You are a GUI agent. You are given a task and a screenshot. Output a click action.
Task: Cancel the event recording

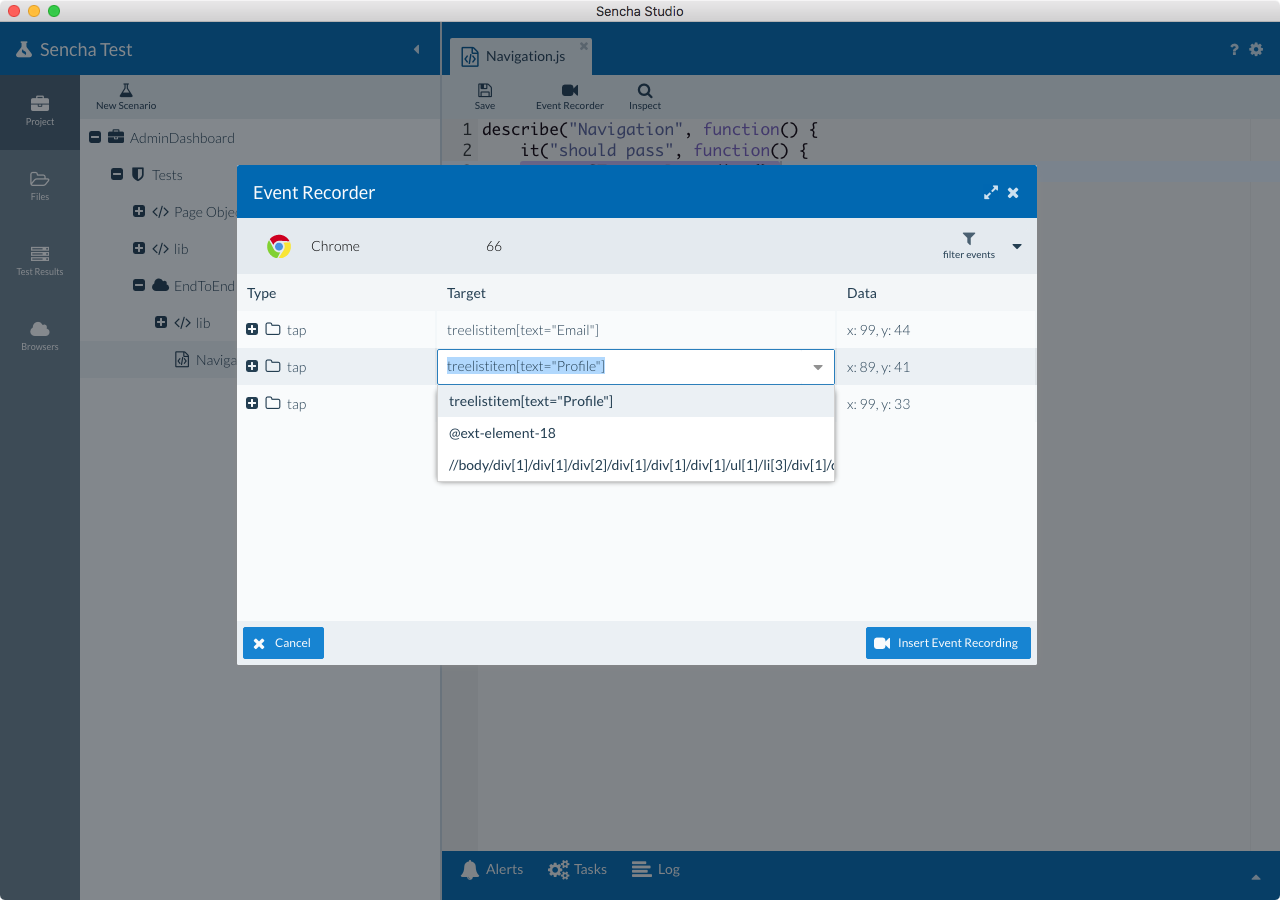tap(283, 643)
